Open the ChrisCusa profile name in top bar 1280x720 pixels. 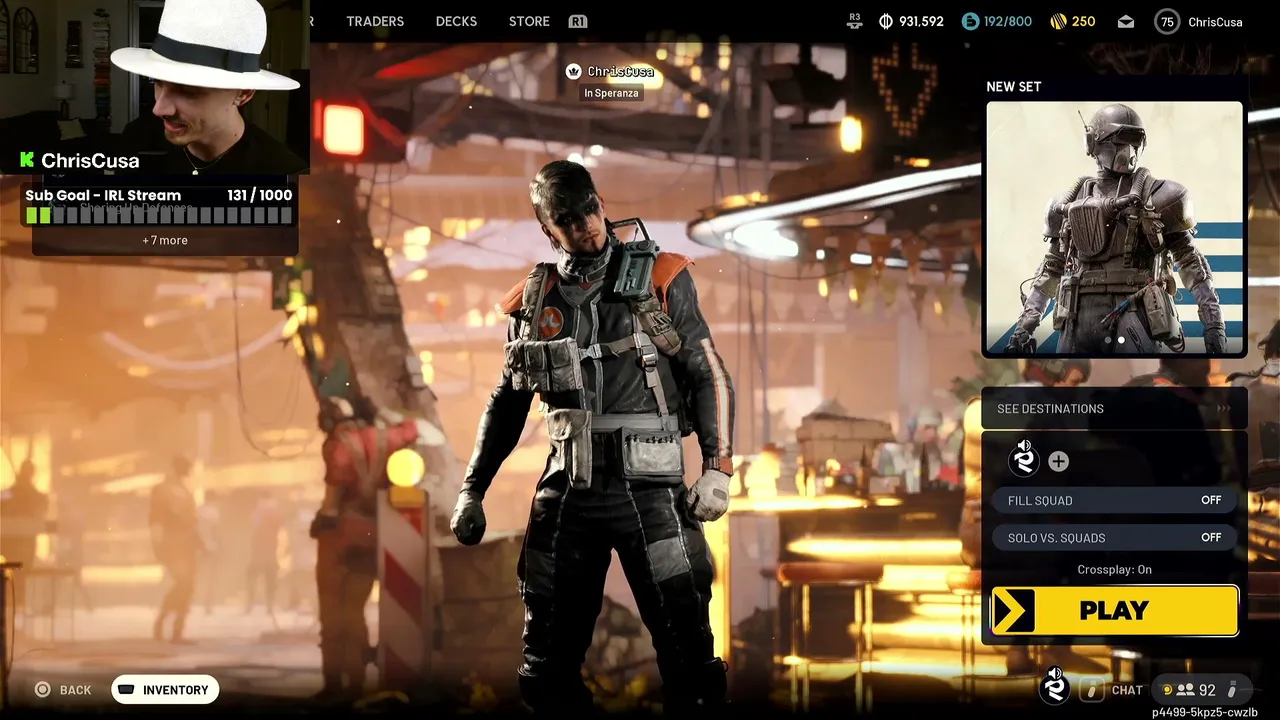click(1215, 22)
